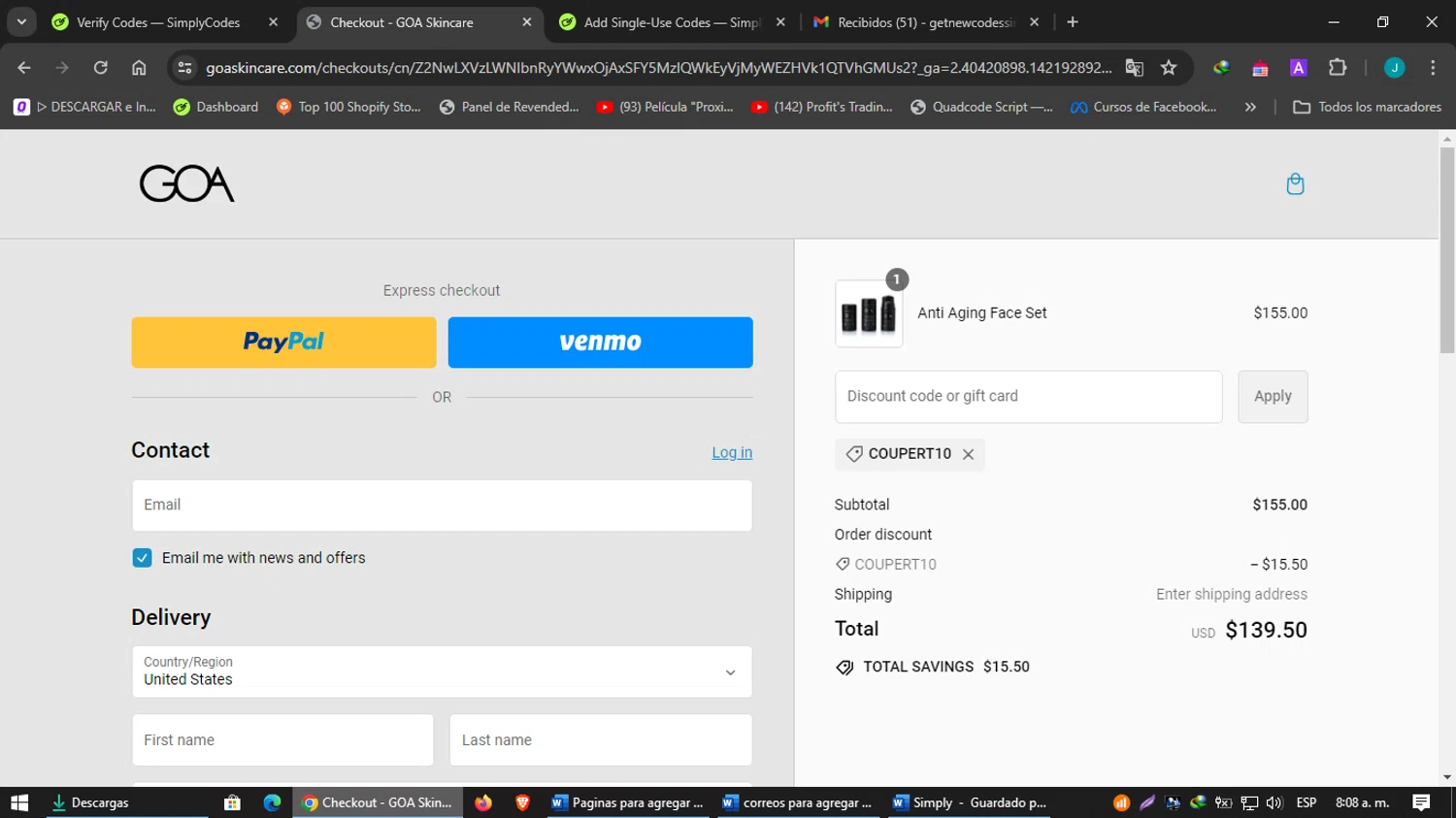
Task: Open the shopping bag cart icon
Action: point(1295,184)
